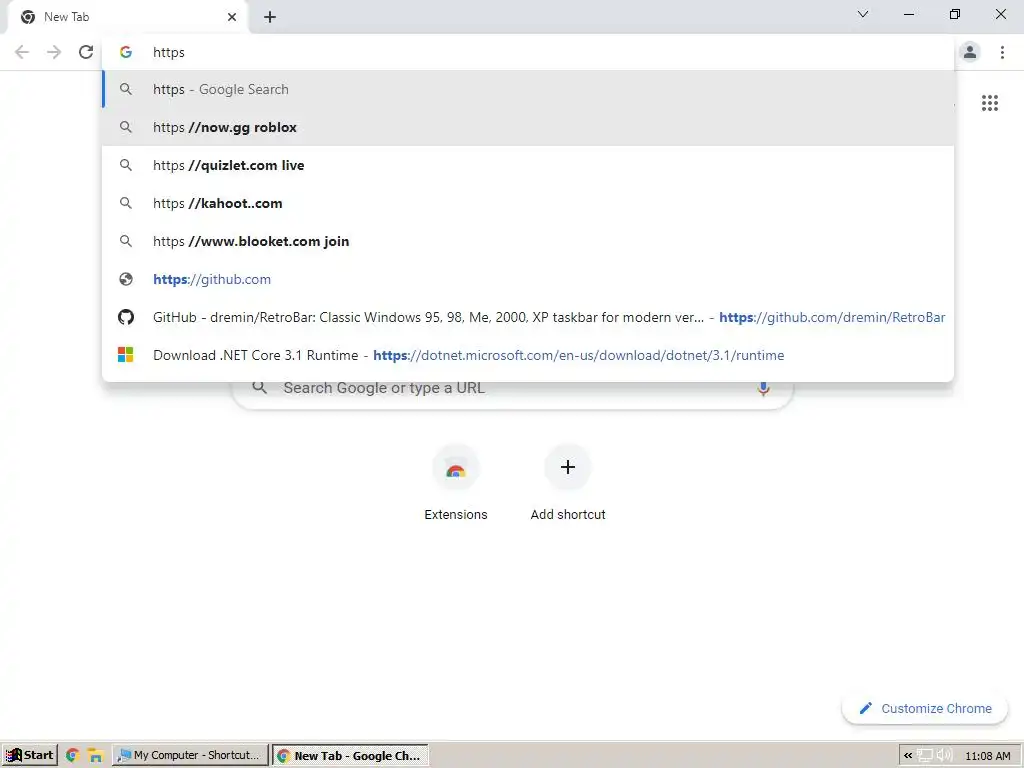Reload the page with the refresh icon

click(86, 52)
